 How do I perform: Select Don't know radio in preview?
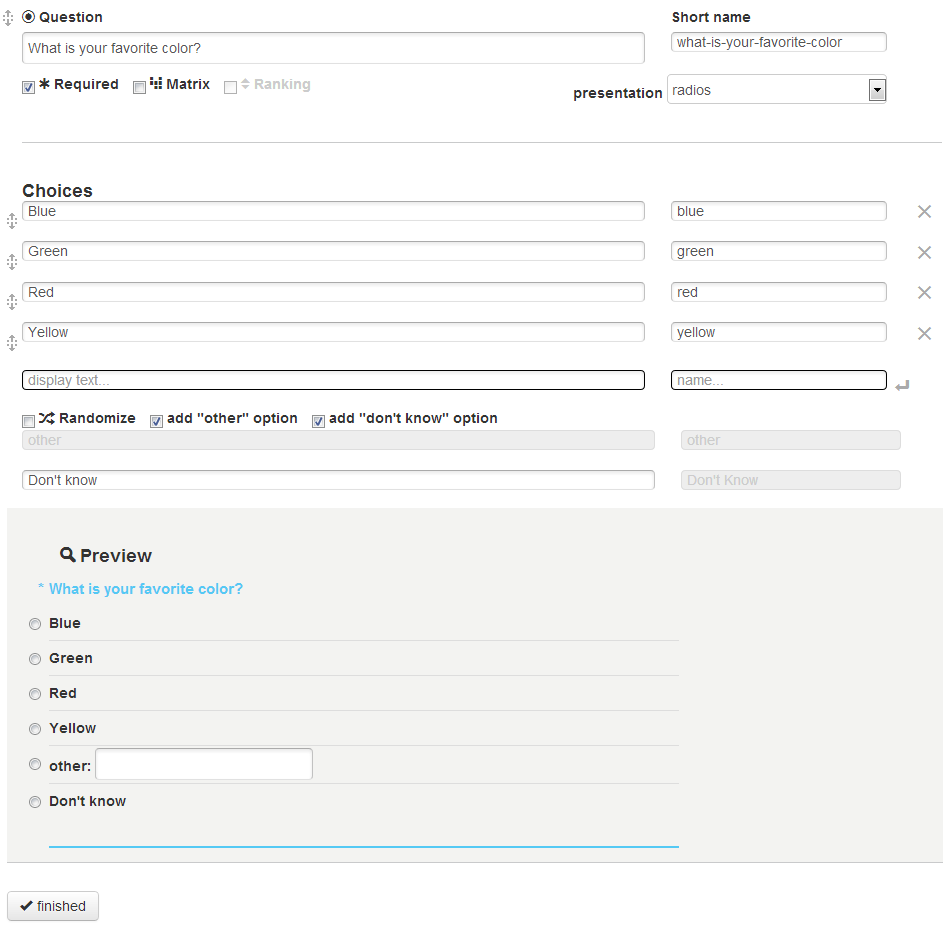35,802
